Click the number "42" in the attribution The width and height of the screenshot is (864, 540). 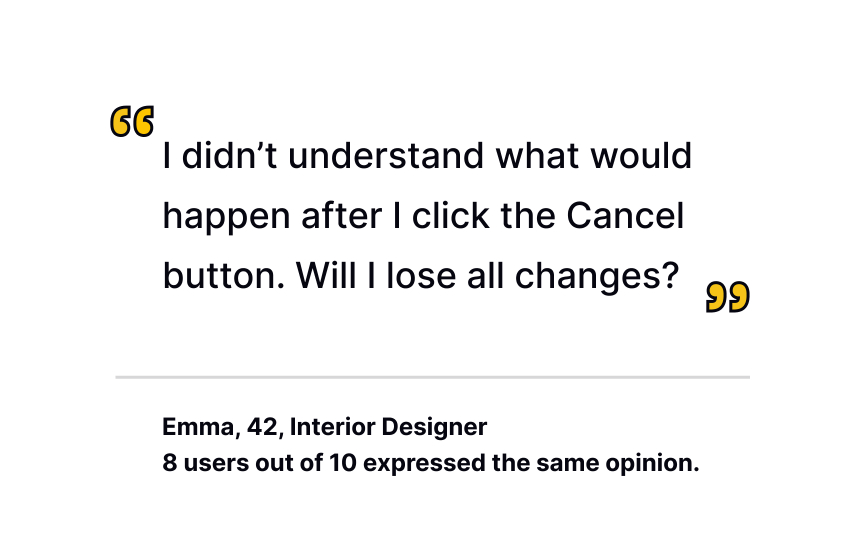263,427
